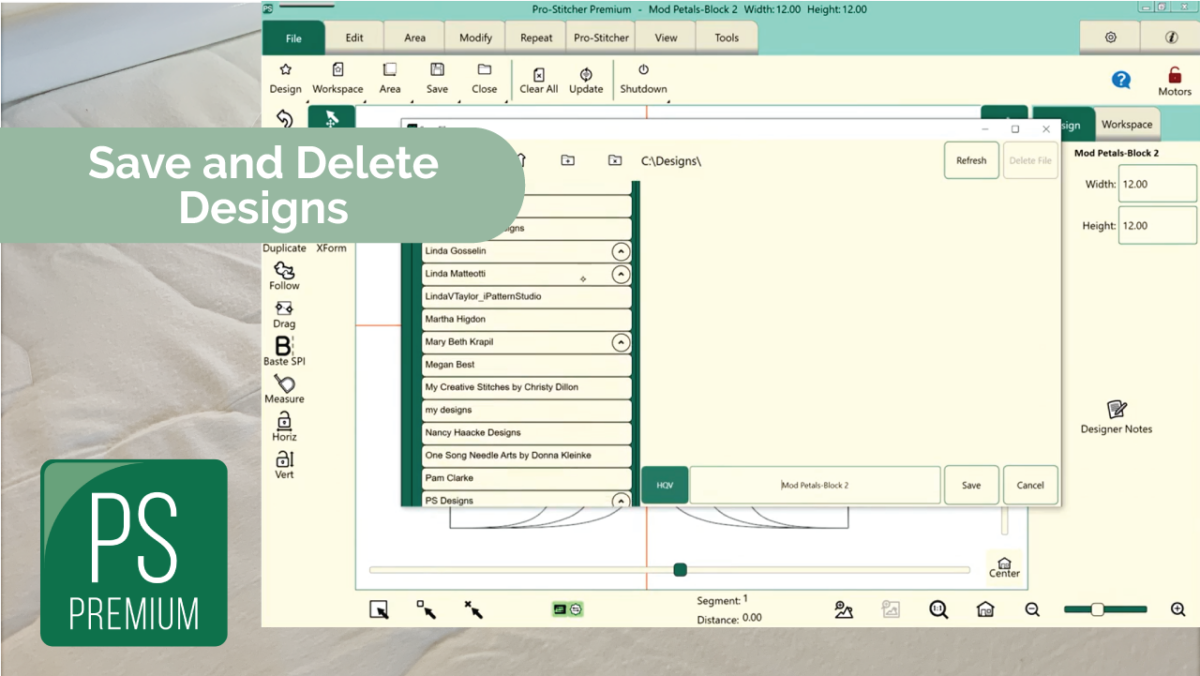Click the Mod Petals-Block 2 filename field
1200x676 pixels.
815,484
